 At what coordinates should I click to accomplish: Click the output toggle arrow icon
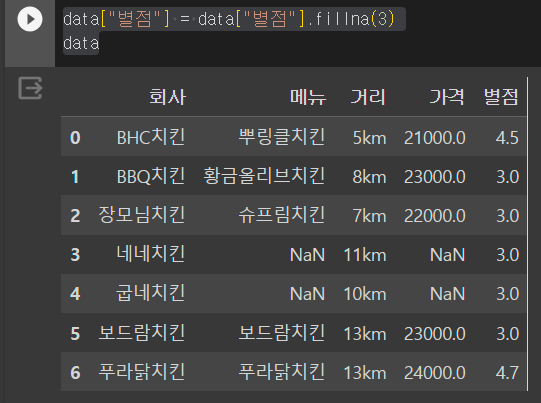(30, 88)
